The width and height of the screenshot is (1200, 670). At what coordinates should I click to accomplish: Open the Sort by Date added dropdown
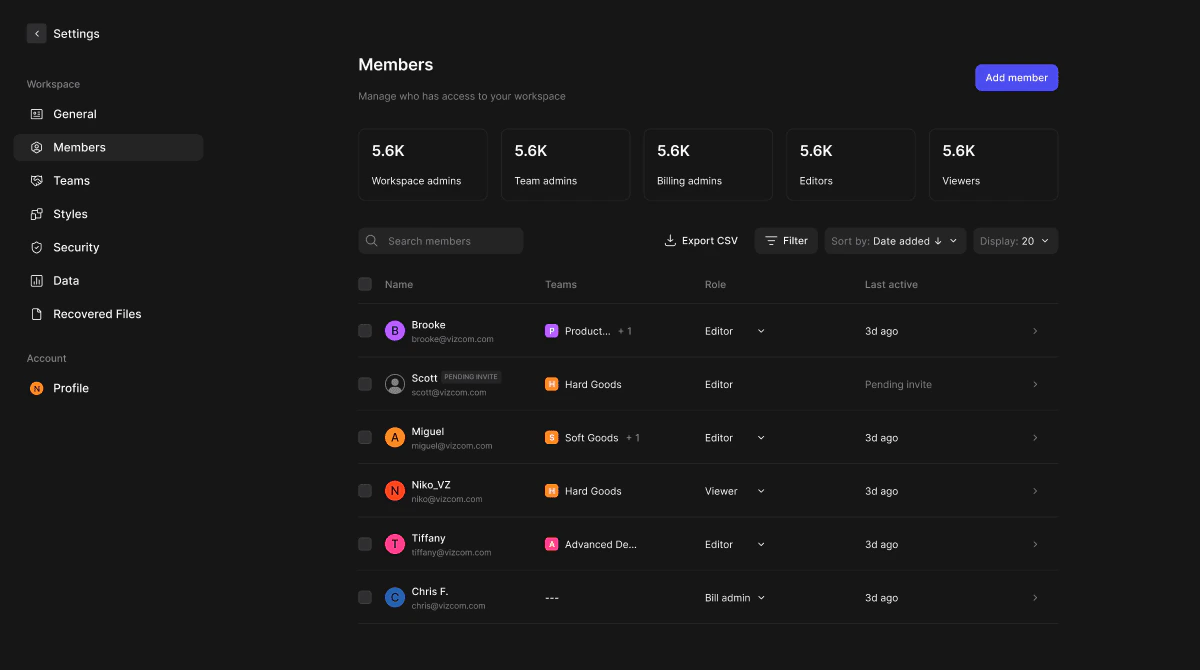893,240
